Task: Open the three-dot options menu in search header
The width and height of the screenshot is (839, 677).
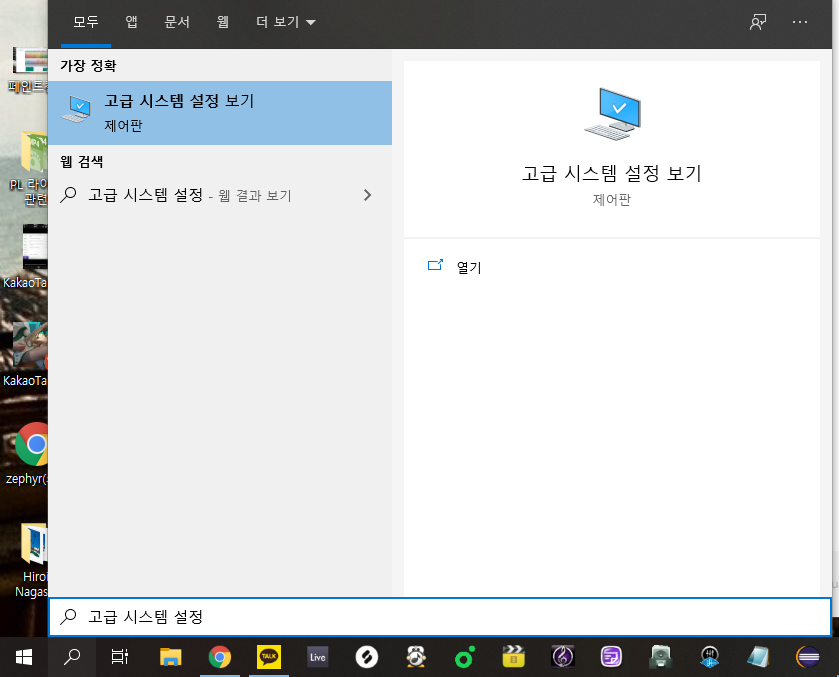Action: point(800,22)
